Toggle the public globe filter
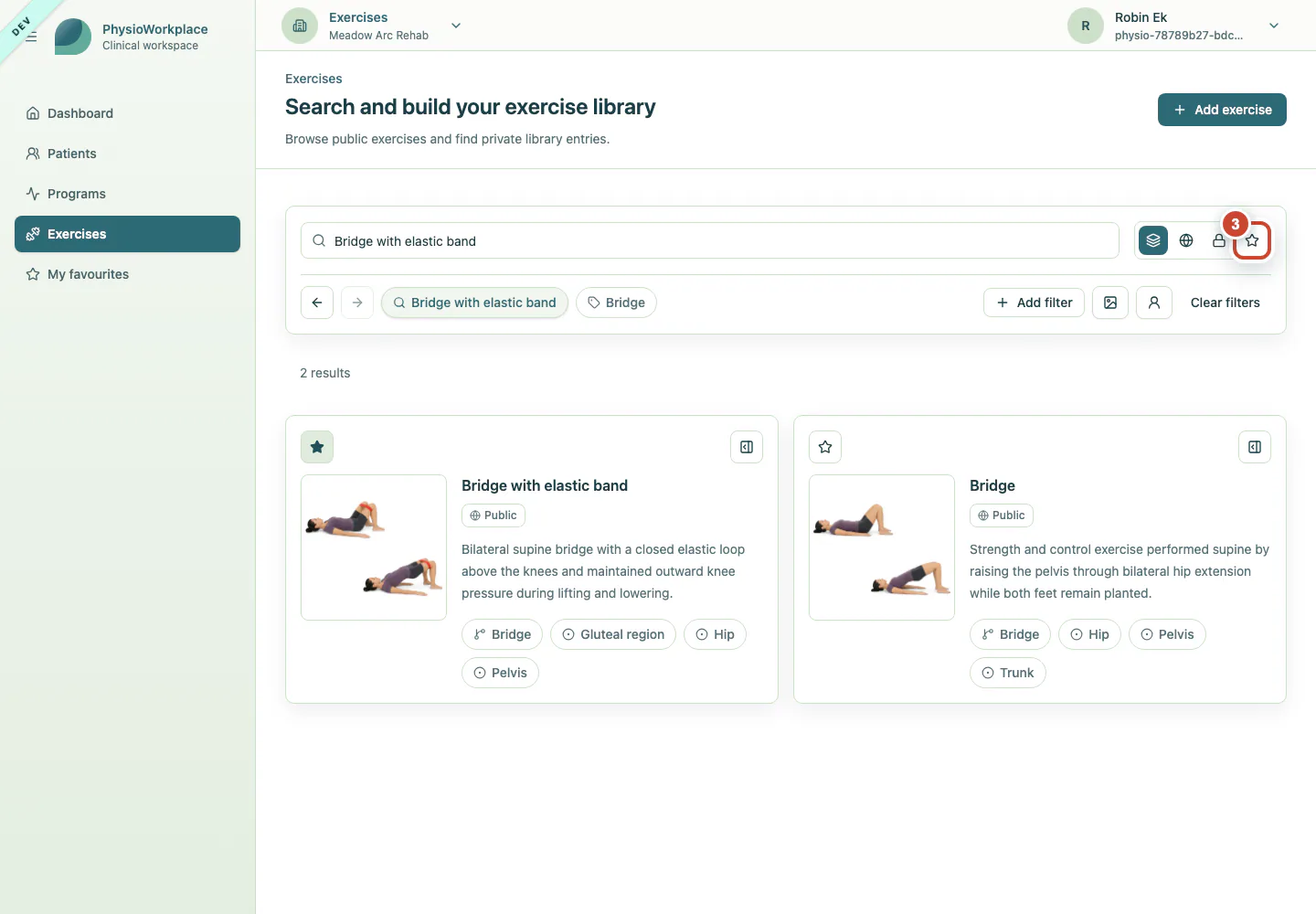The height and width of the screenshot is (914, 1316). point(1186,240)
